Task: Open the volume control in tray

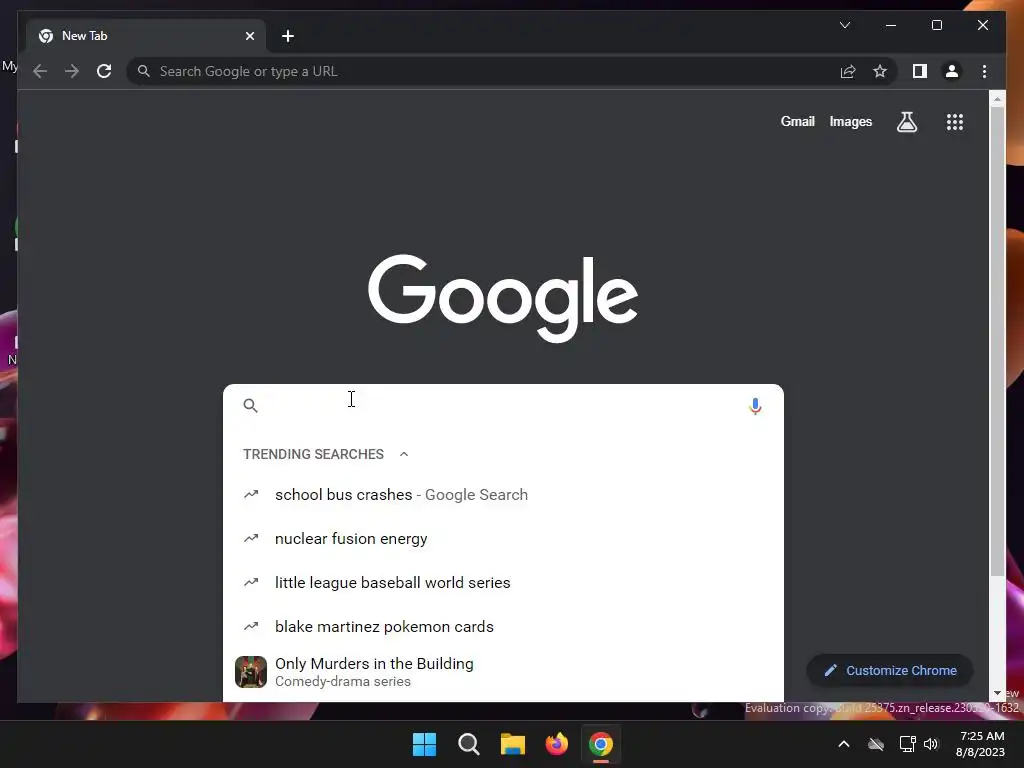Action: tap(931, 744)
